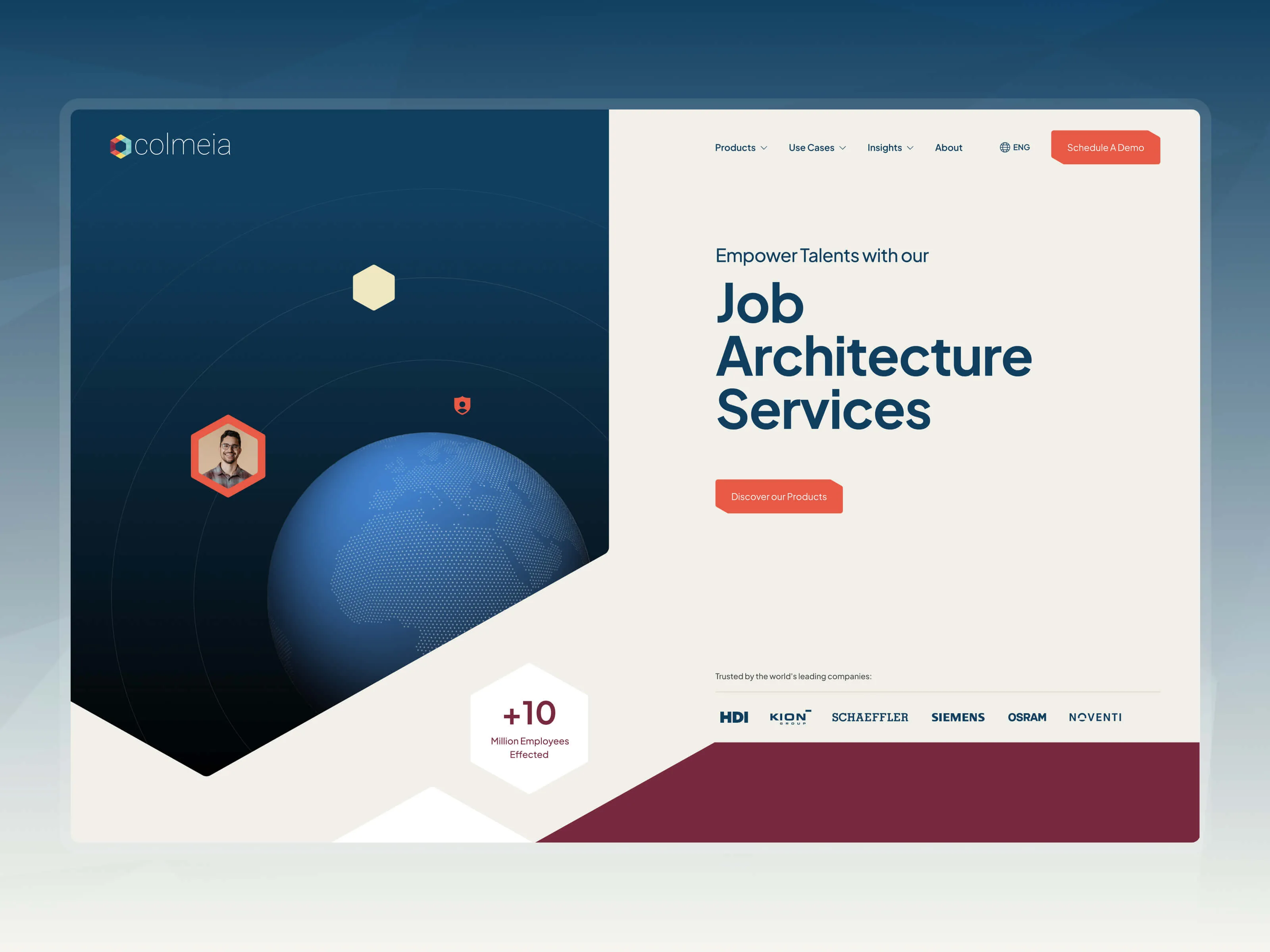Click the cream hexagon shape
Image resolution: width=1270 pixels, height=952 pixels.
point(374,288)
